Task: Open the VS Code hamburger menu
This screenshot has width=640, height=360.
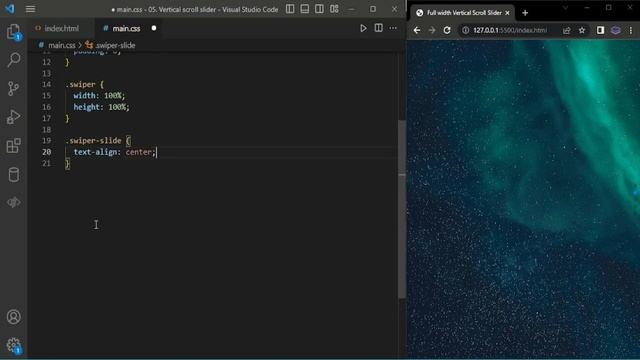Action: (x=30, y=9)
